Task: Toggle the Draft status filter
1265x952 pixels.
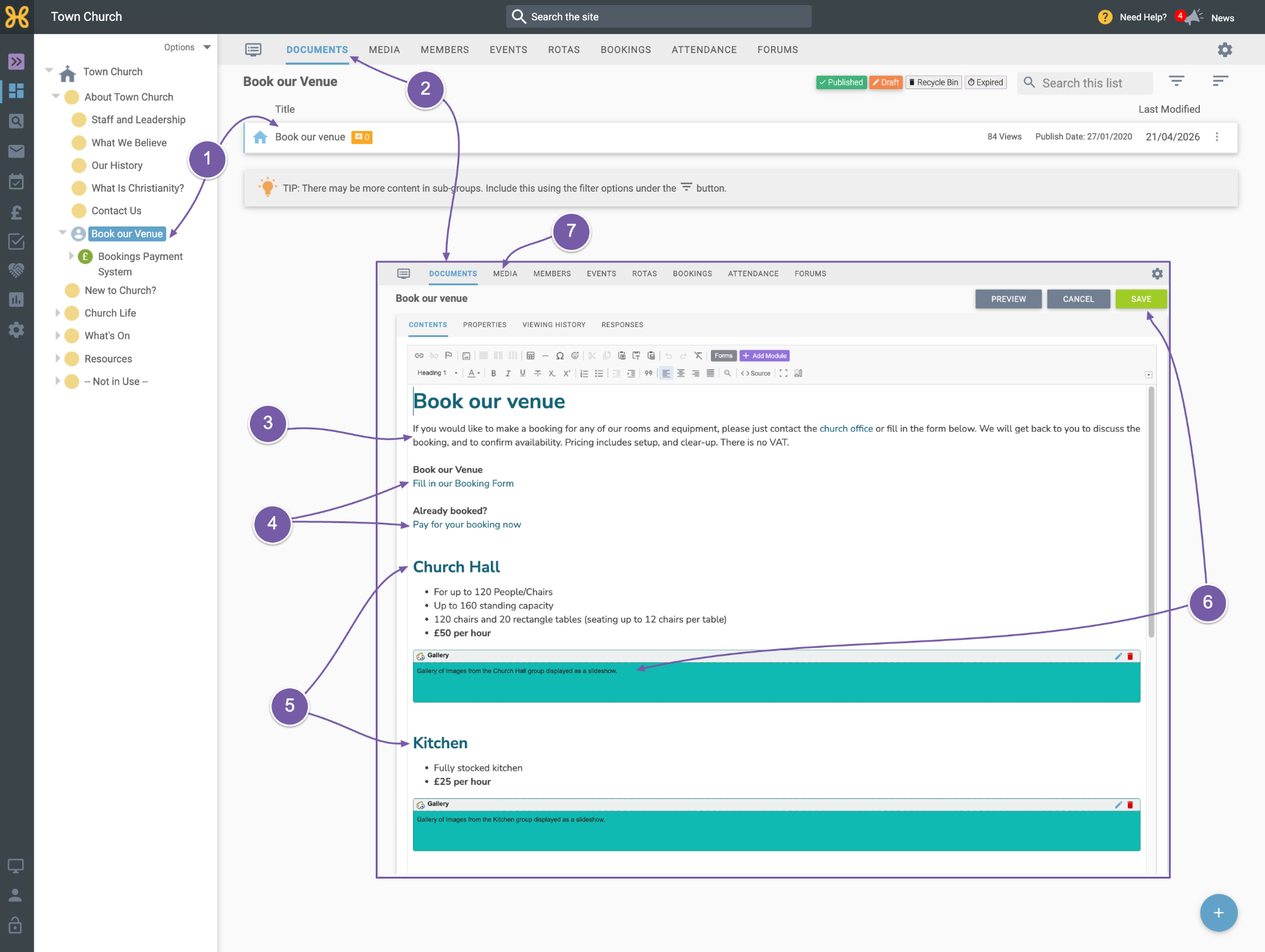Action: [x=885, y=82]
